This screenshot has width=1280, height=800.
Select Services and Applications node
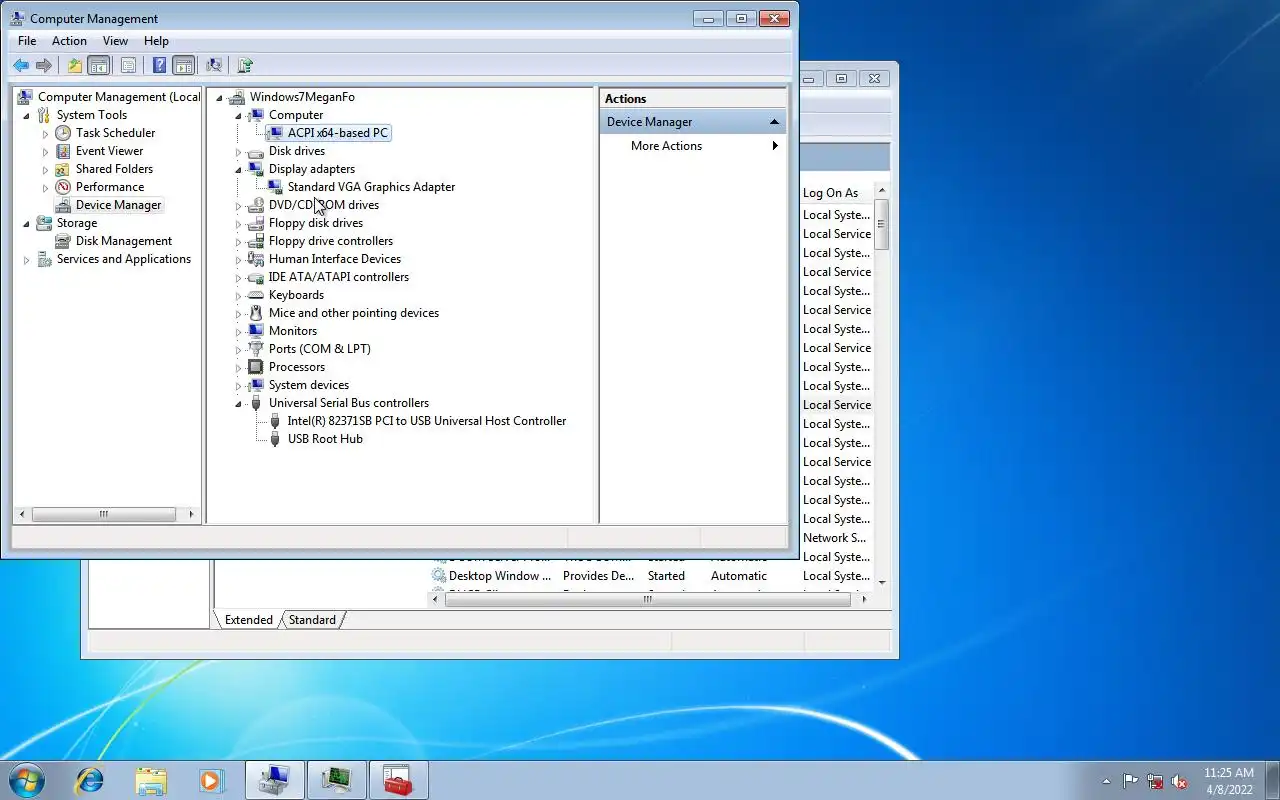pyautogui.click(x=124, y=259)
